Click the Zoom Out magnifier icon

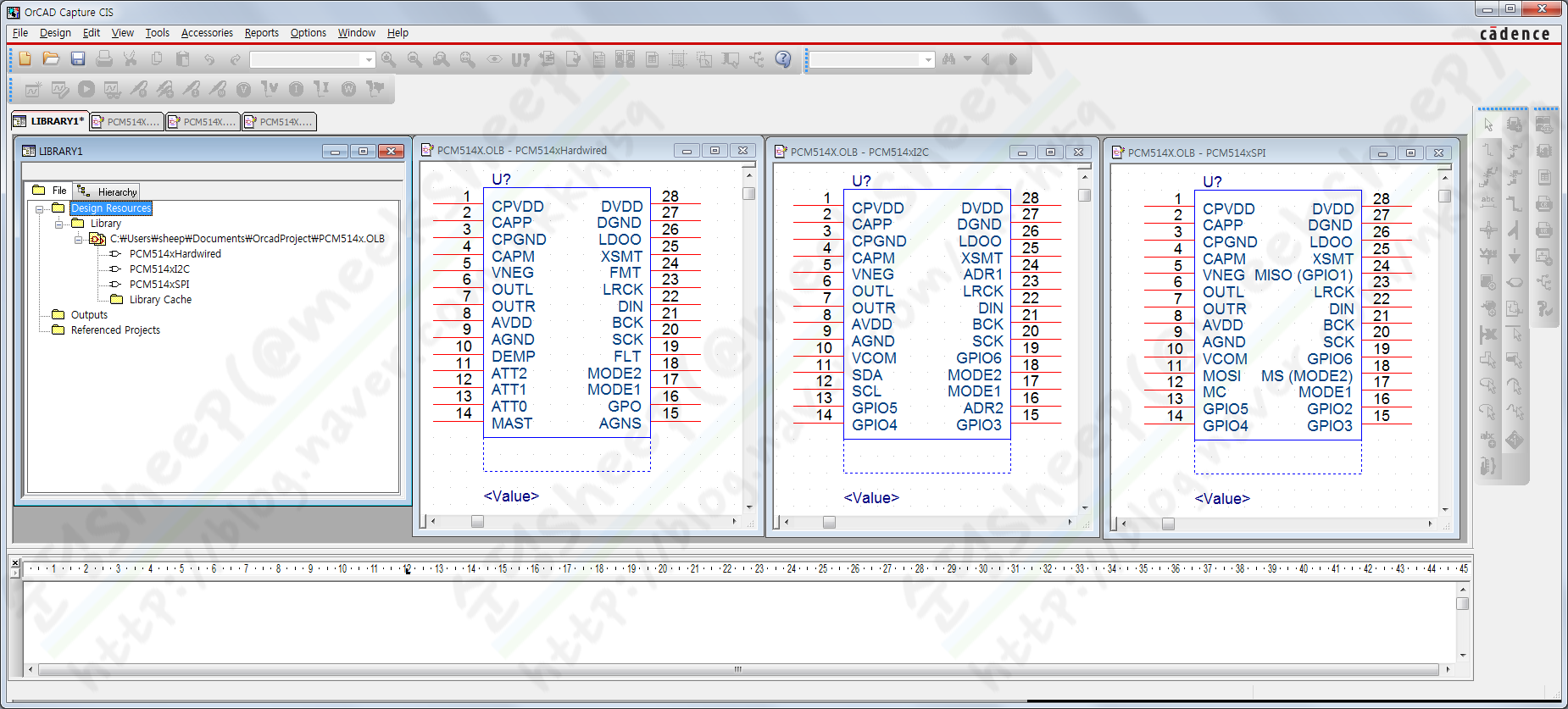(x=414, y=59)
